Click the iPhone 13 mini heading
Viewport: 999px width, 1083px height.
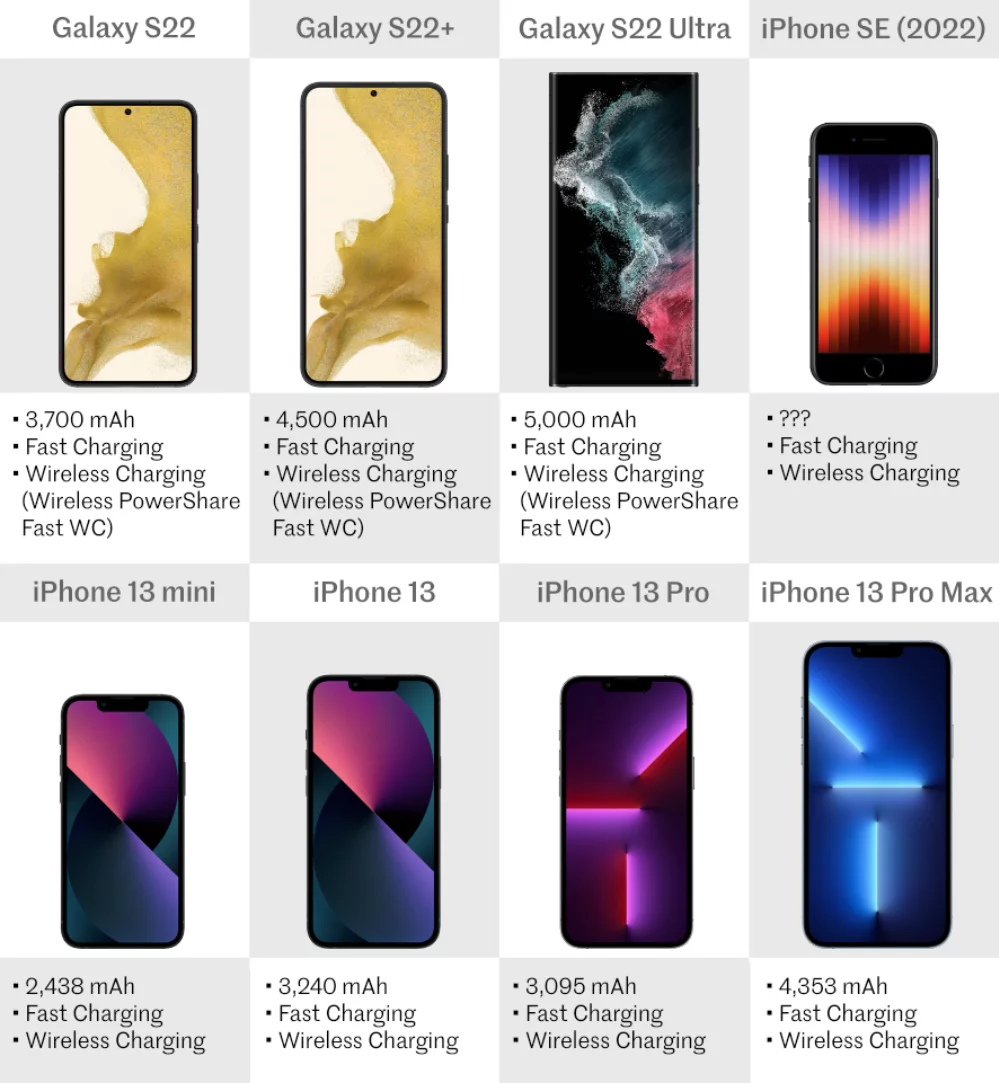click(x=124, y=592)
